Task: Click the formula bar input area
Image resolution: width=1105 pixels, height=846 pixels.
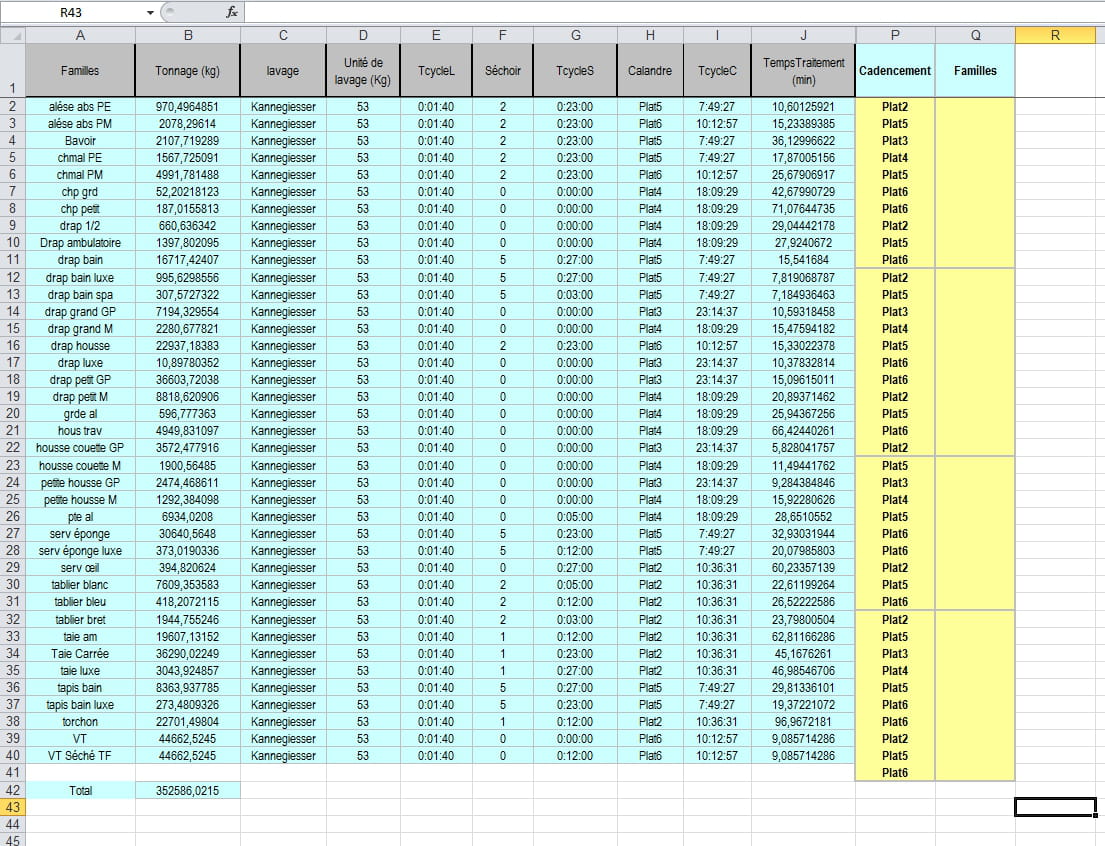Action: point(673,12)
